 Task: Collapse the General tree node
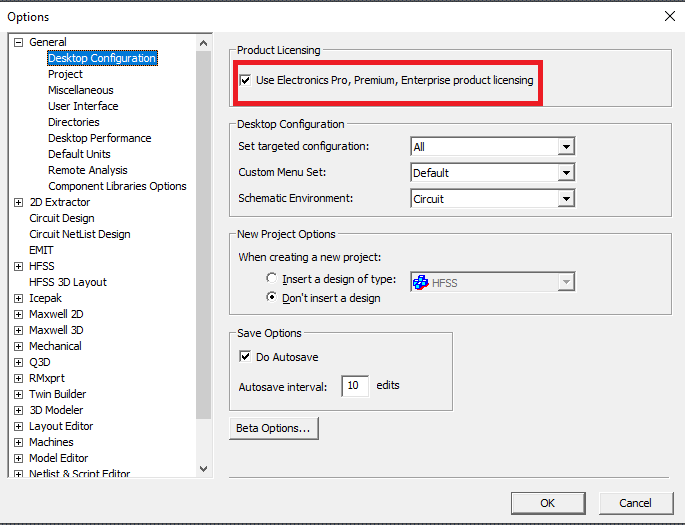tap(18, 42)
